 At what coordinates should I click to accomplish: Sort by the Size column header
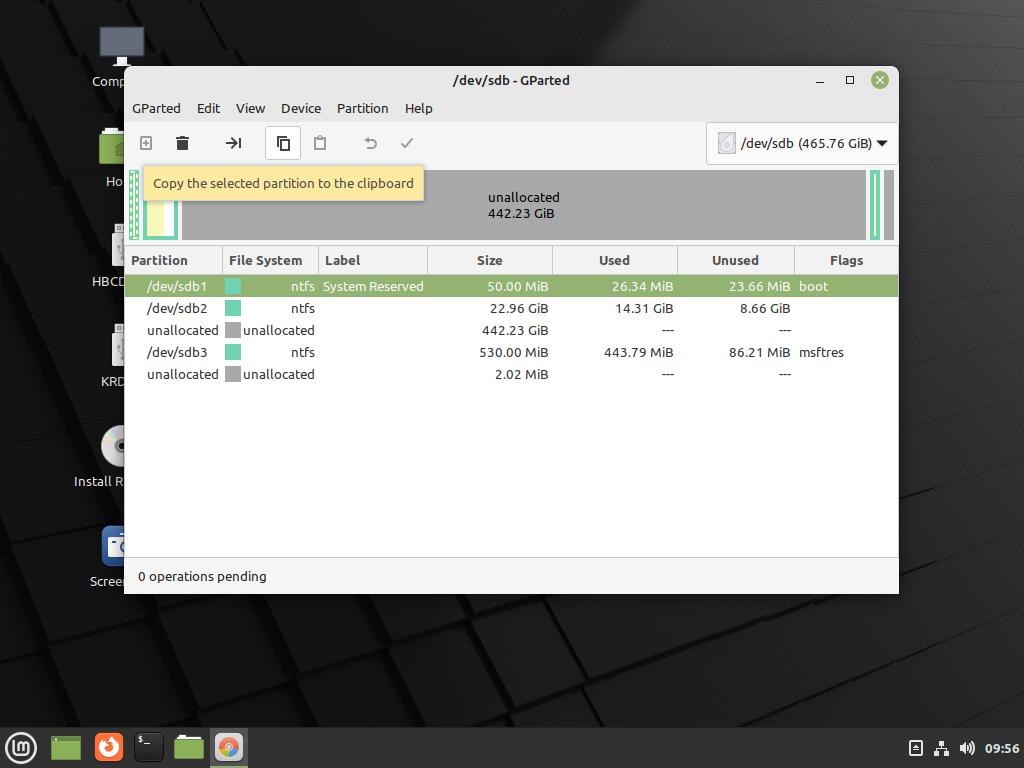click(489, 260)
